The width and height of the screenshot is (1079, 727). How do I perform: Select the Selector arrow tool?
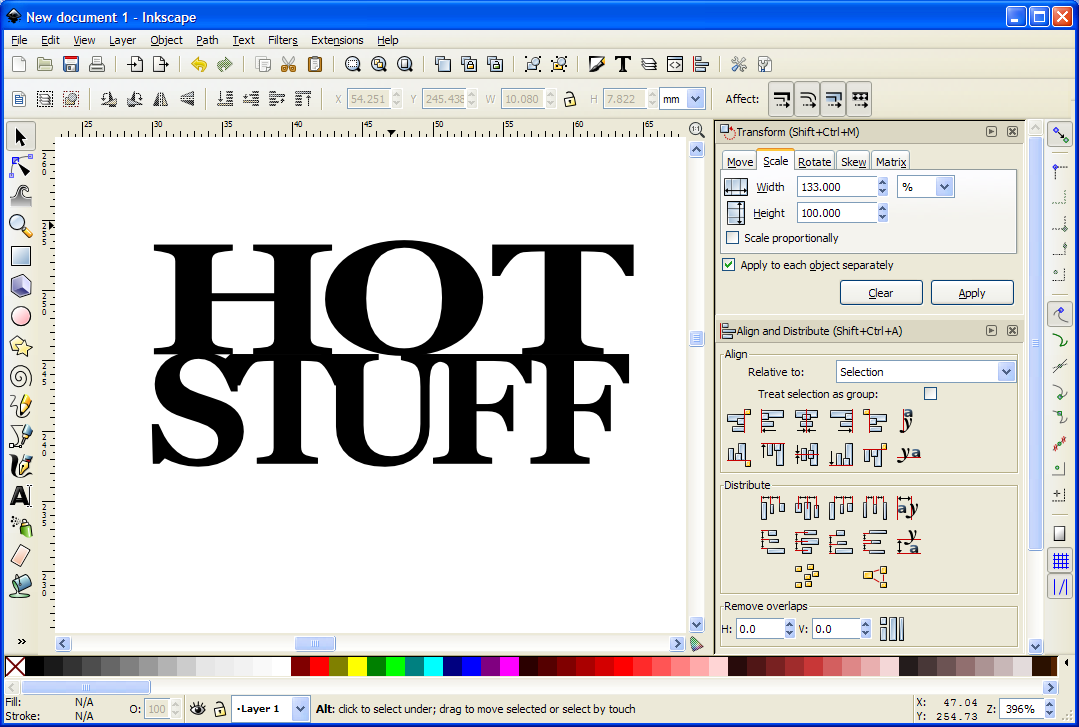point(21,137)
